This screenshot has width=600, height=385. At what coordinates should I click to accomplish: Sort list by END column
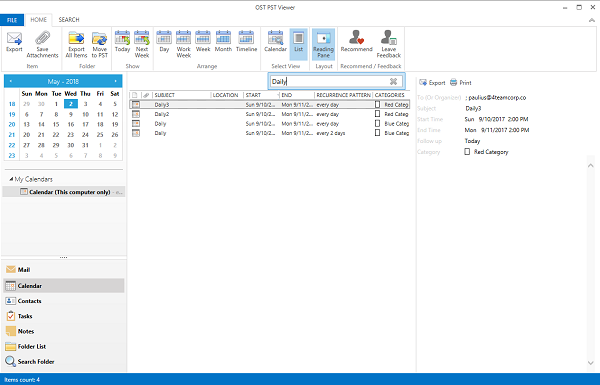297,95
